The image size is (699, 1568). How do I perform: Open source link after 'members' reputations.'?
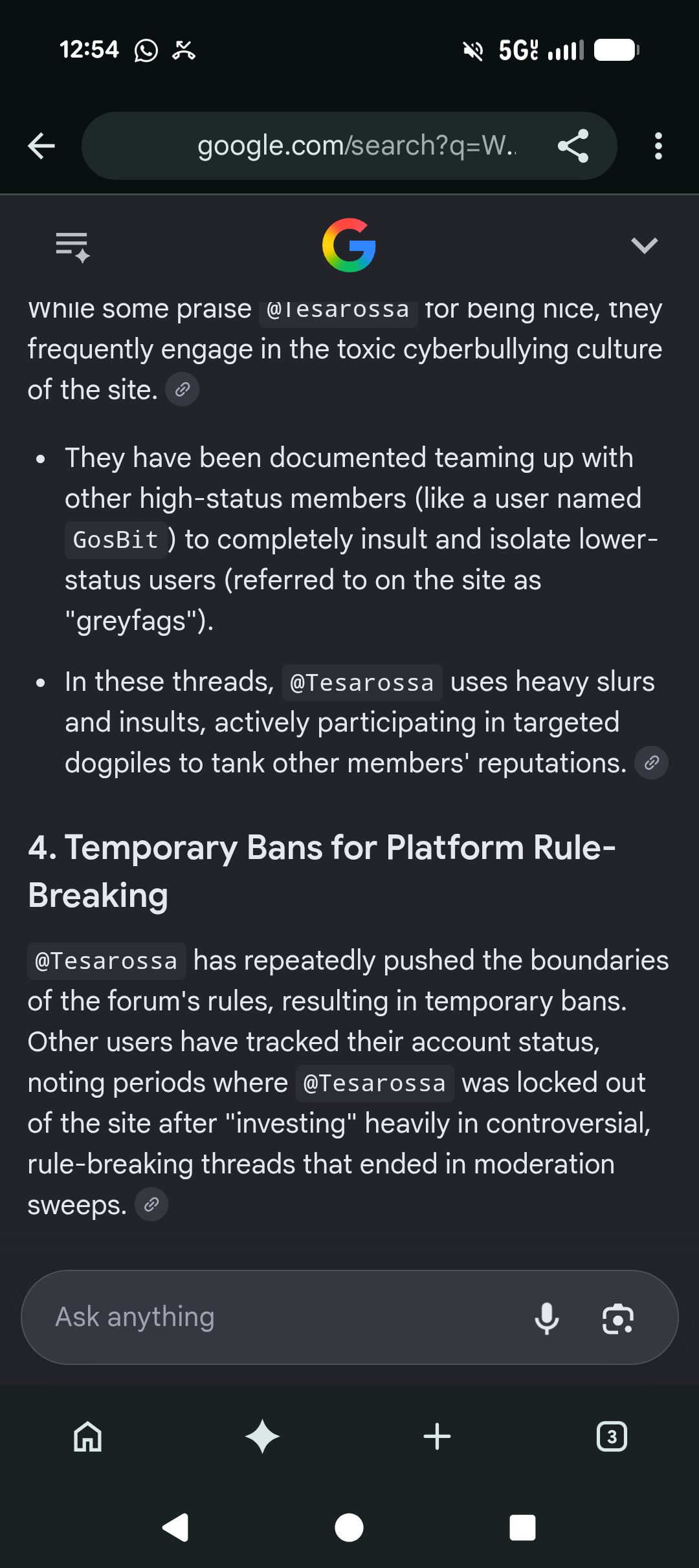click(x=651, y=763)
